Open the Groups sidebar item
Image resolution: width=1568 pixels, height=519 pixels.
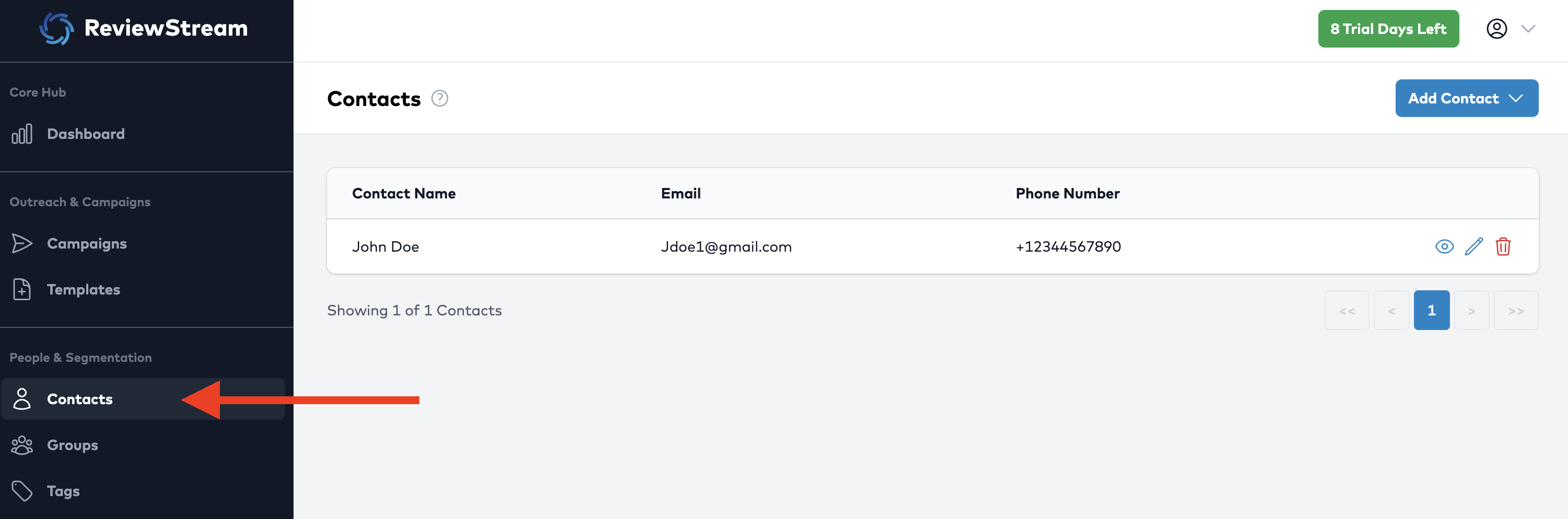tap(73, 445)
